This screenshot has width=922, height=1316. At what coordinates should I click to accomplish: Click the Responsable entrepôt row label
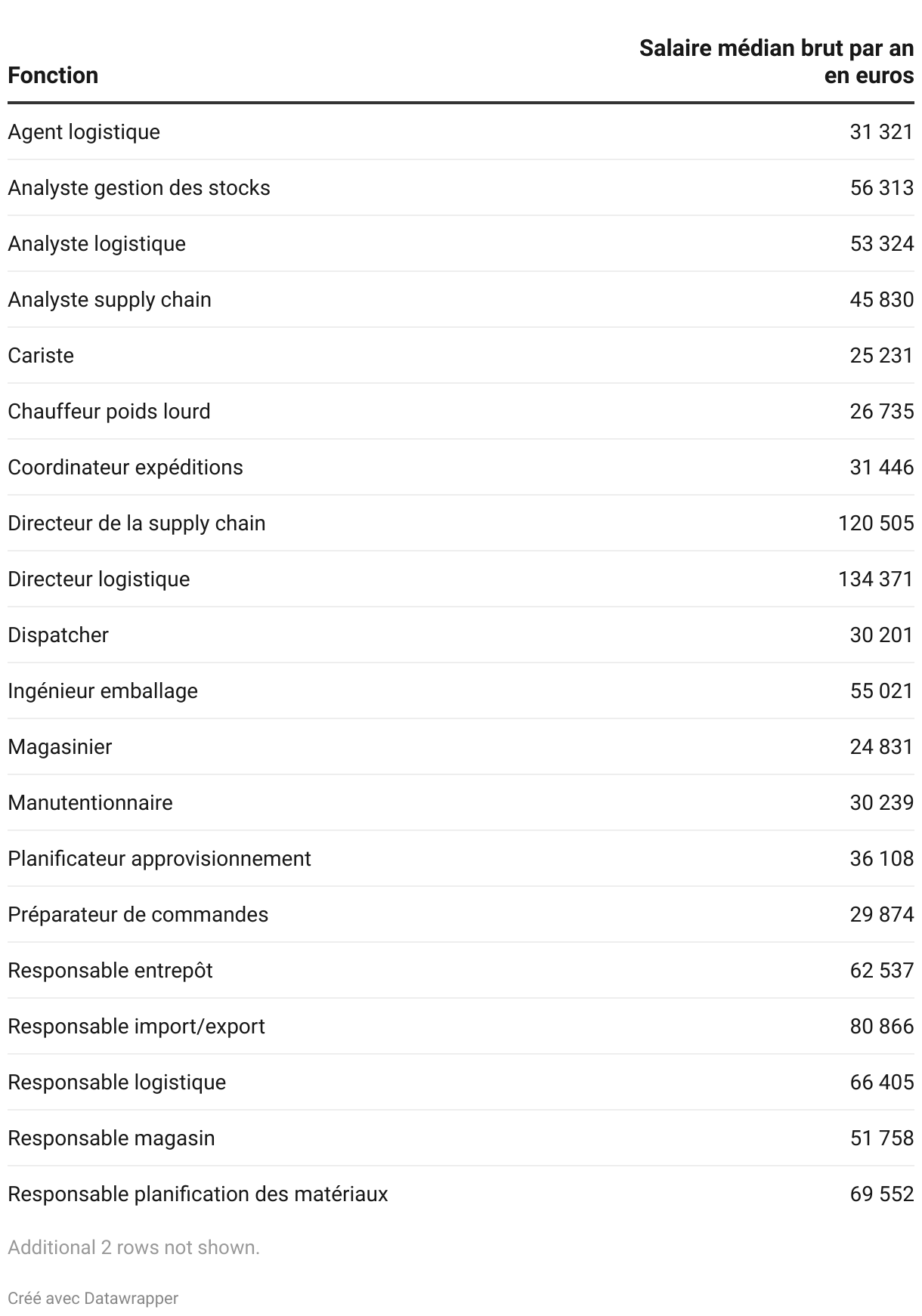[x=110, y=971]
